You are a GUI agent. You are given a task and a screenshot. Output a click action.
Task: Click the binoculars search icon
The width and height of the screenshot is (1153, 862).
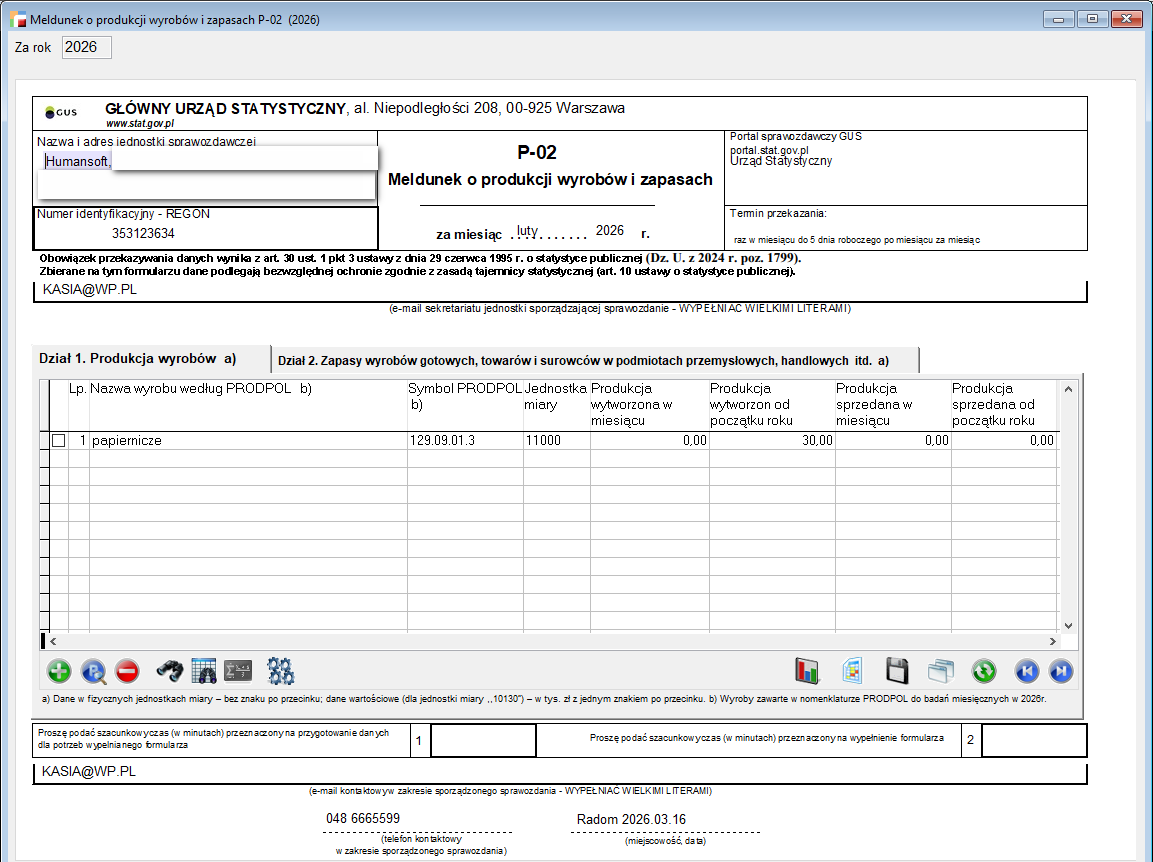point(171,671)
